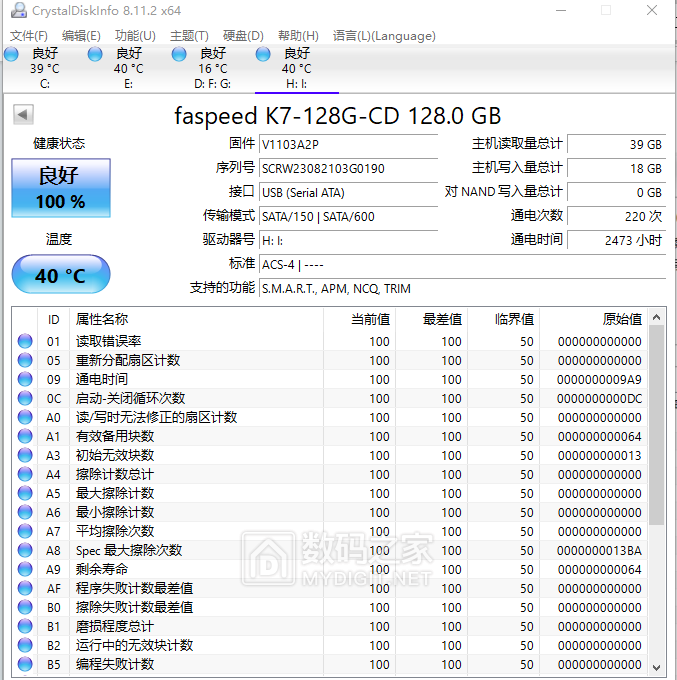This screenshot has width=677, height=680.
Task: Click the drive title faspeed K7-128G-CD 128.0 GB
Action: 338,116
